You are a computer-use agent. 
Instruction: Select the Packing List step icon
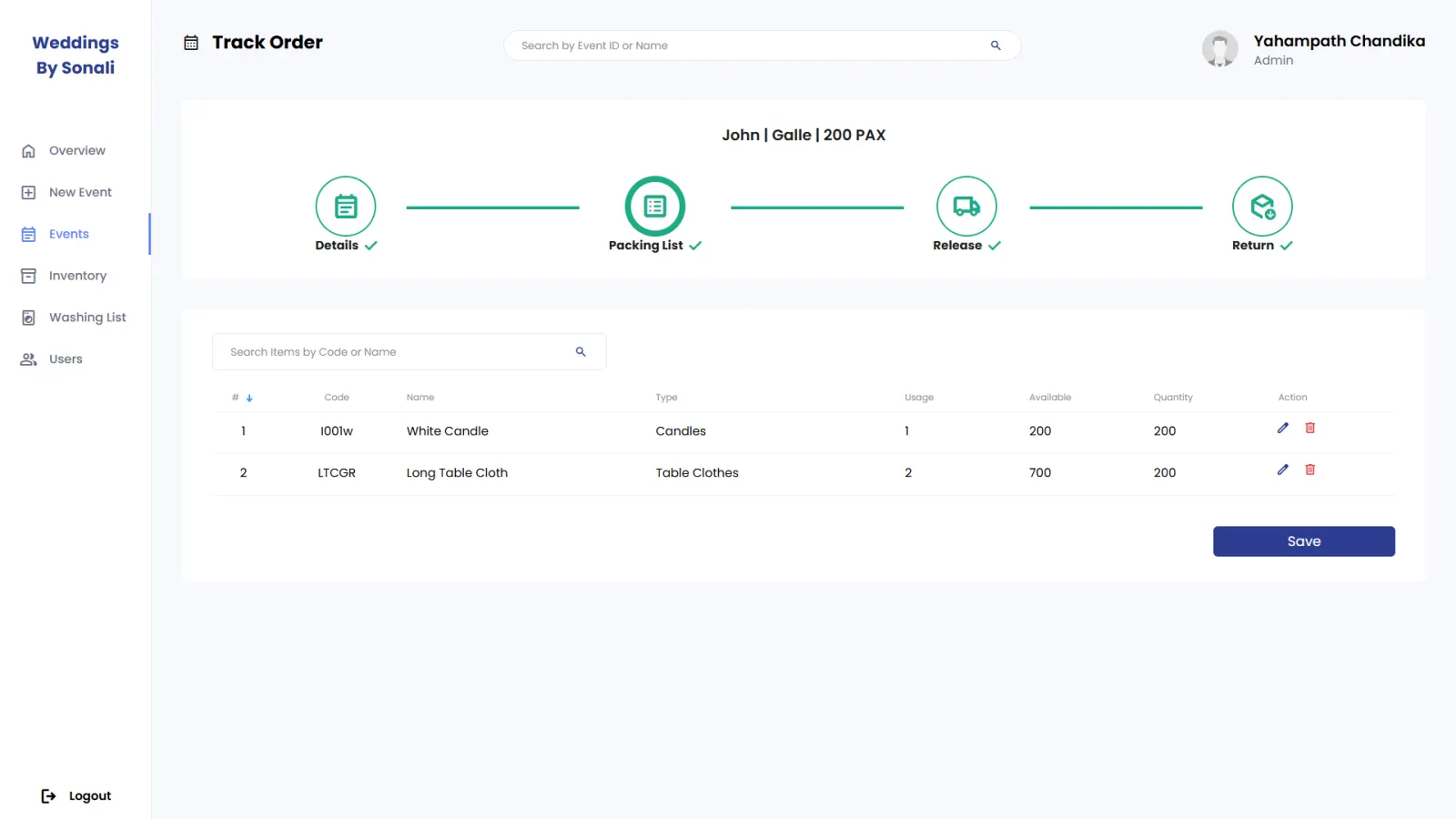pyautogui.click(x=655, y=207)
